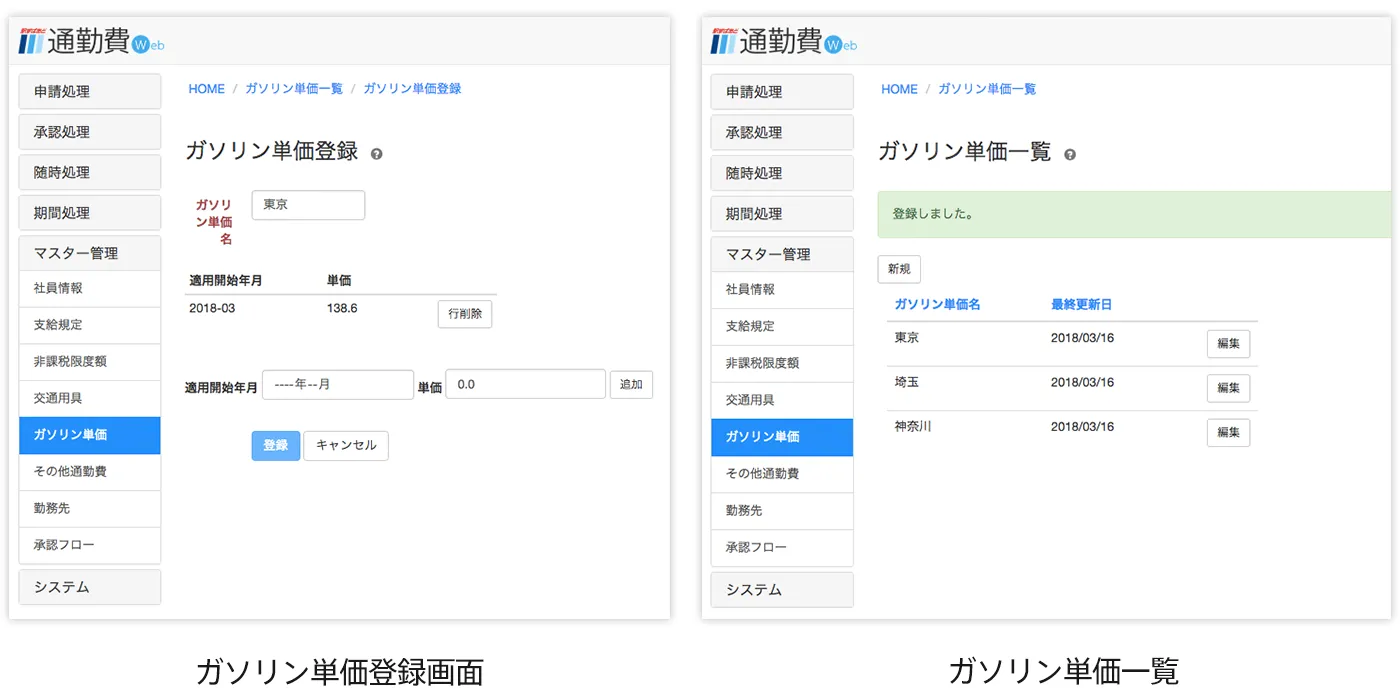Click 追加 button to add price row
The image size is (1400, 700).
(x=631, y=384)
